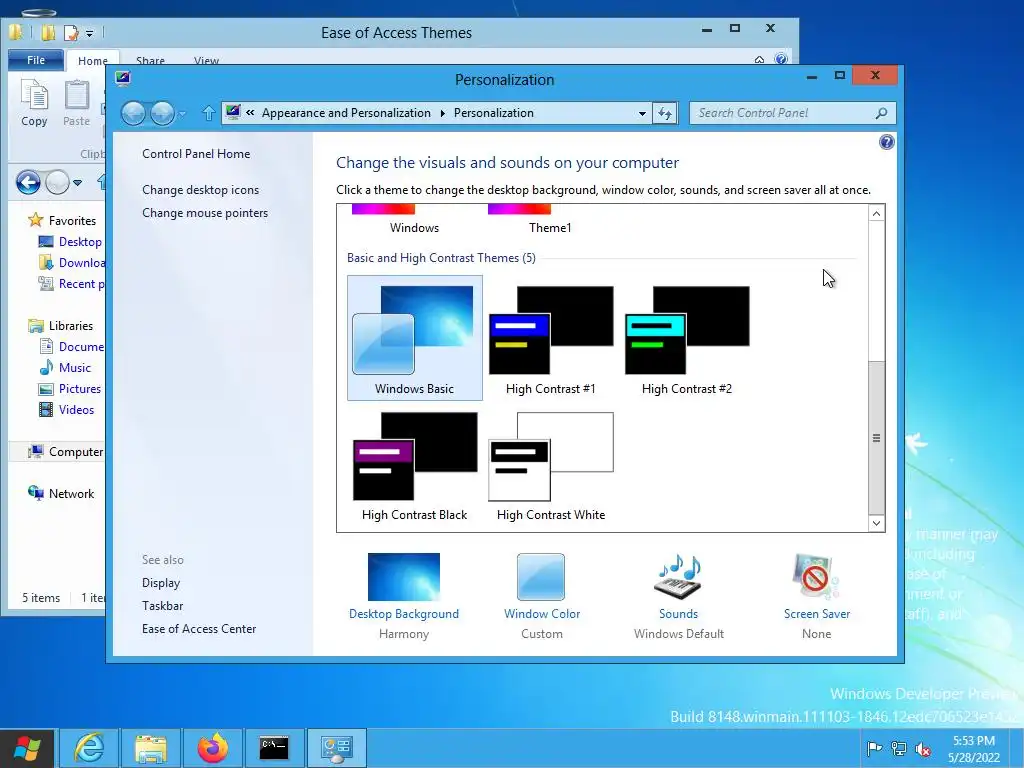
Task: Go back in Ease of Access Themes window
Action: tap(28, 182)
